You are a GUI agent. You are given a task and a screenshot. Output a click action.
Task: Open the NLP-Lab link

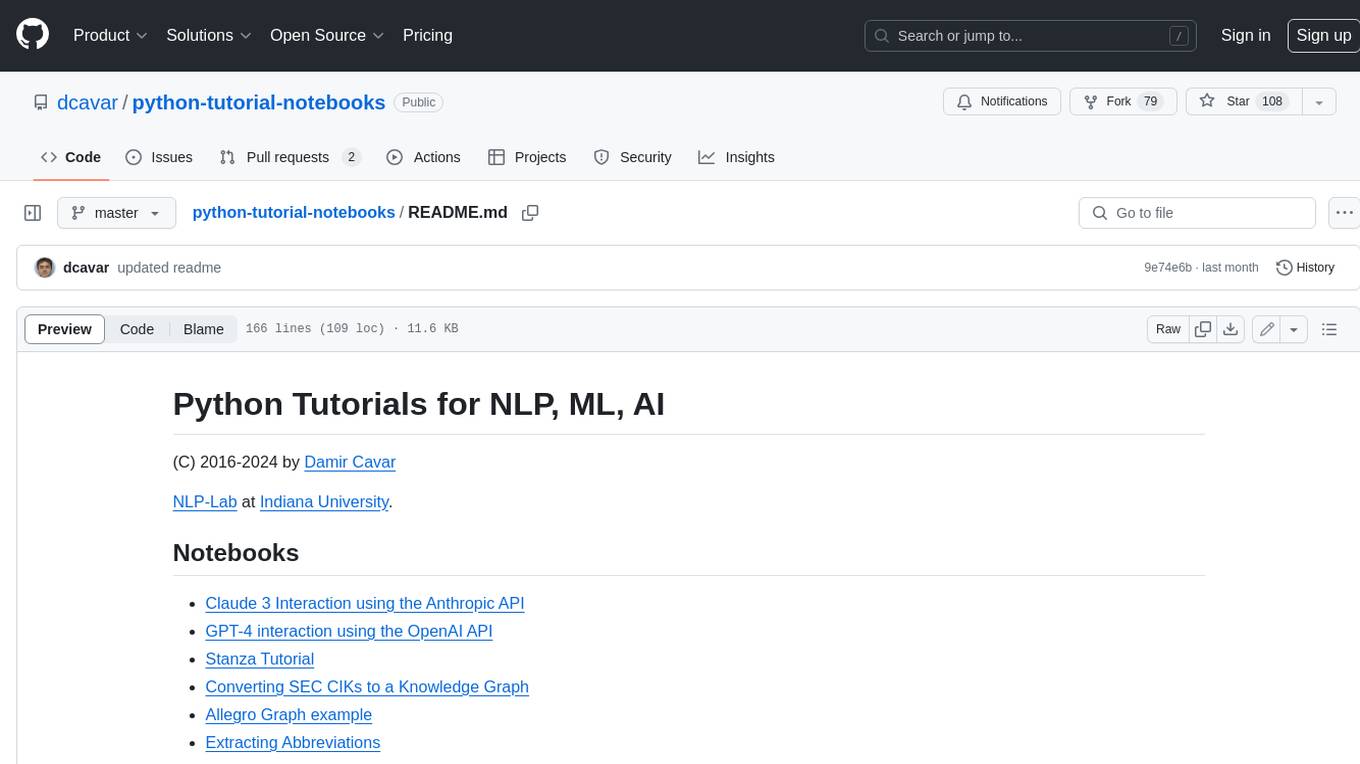pos(205,501)
